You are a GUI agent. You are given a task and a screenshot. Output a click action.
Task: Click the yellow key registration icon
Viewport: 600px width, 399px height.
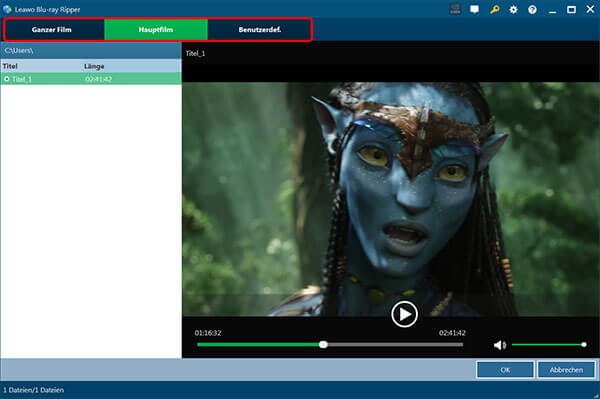point(494,9)
